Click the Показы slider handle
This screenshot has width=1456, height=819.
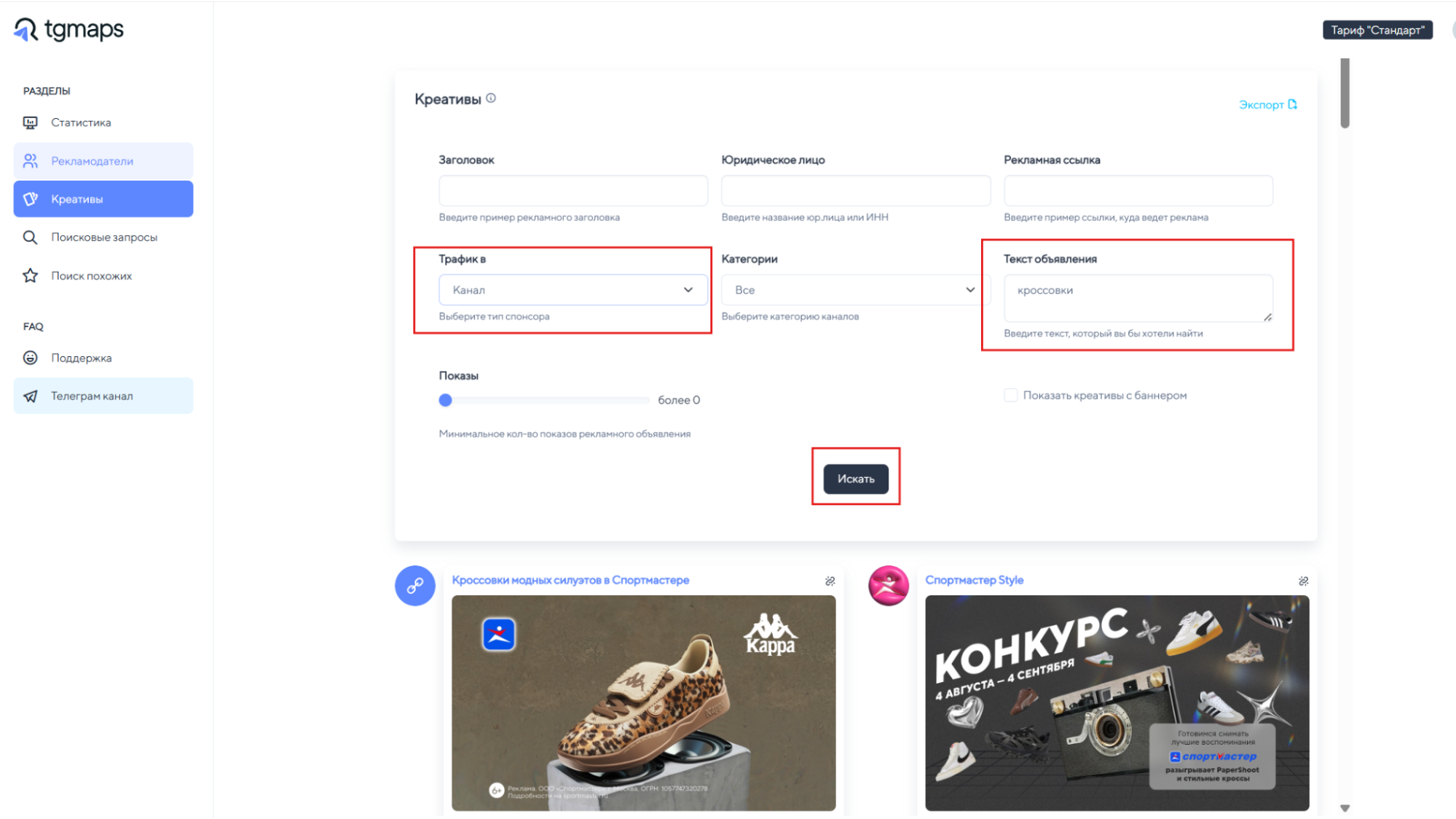tap(446, 400)
